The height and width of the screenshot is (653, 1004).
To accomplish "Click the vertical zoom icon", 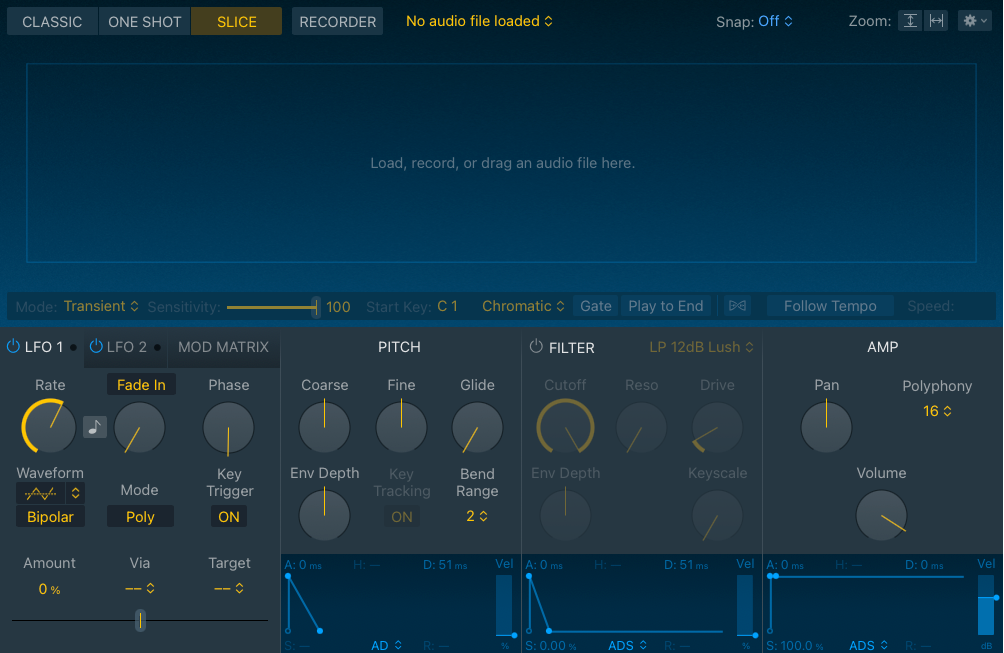I will click(909, 20).
